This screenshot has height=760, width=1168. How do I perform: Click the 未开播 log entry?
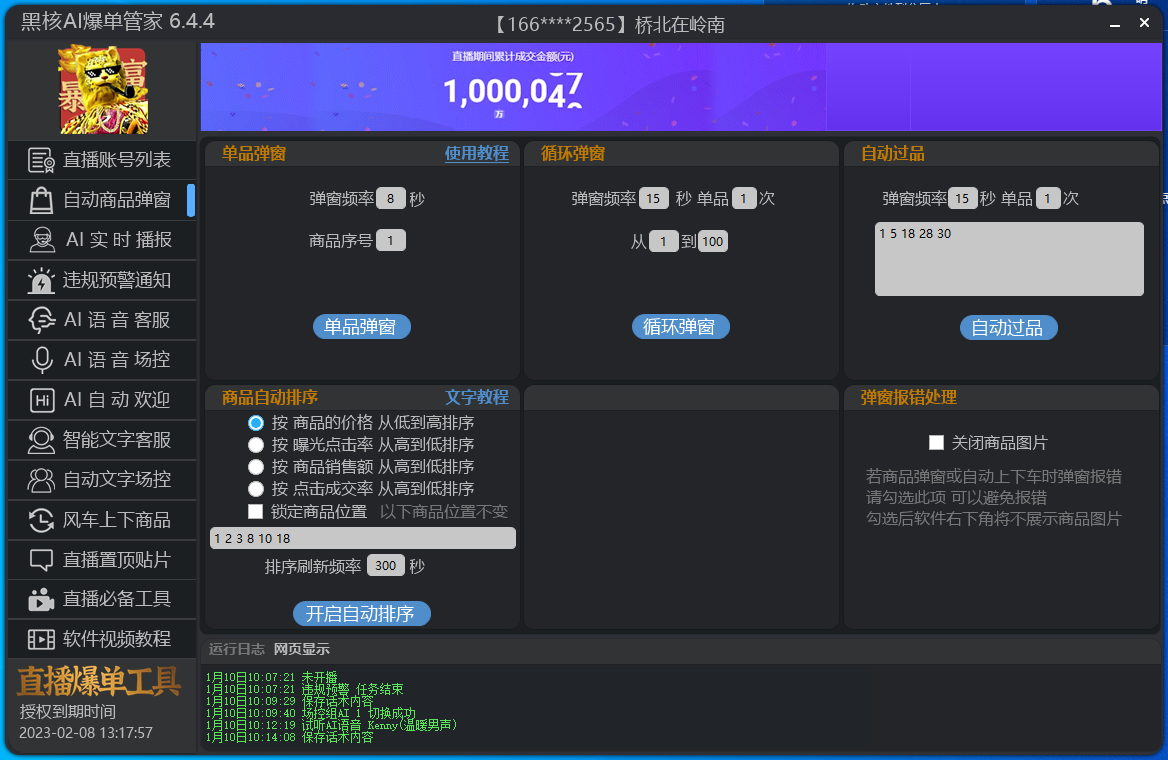pos(271,677)
